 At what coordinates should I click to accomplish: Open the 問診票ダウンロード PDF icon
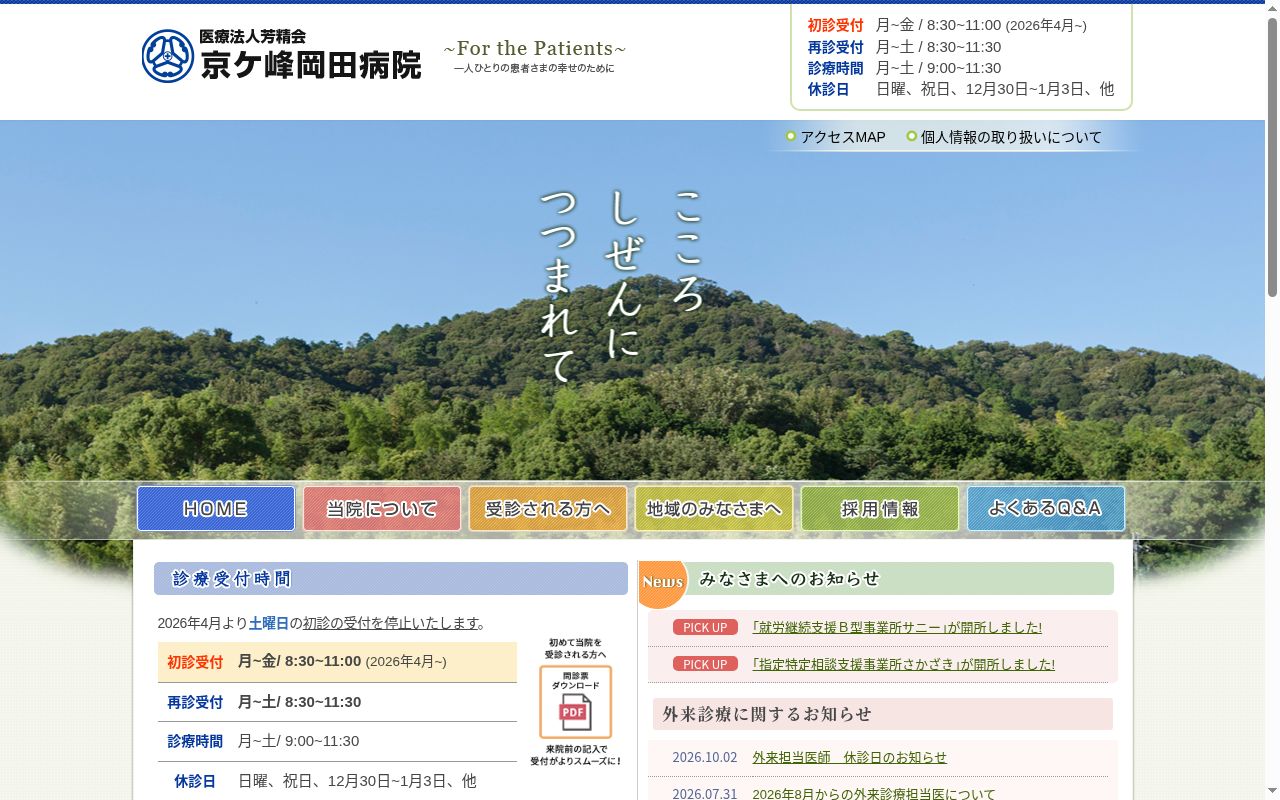point(575,702)
